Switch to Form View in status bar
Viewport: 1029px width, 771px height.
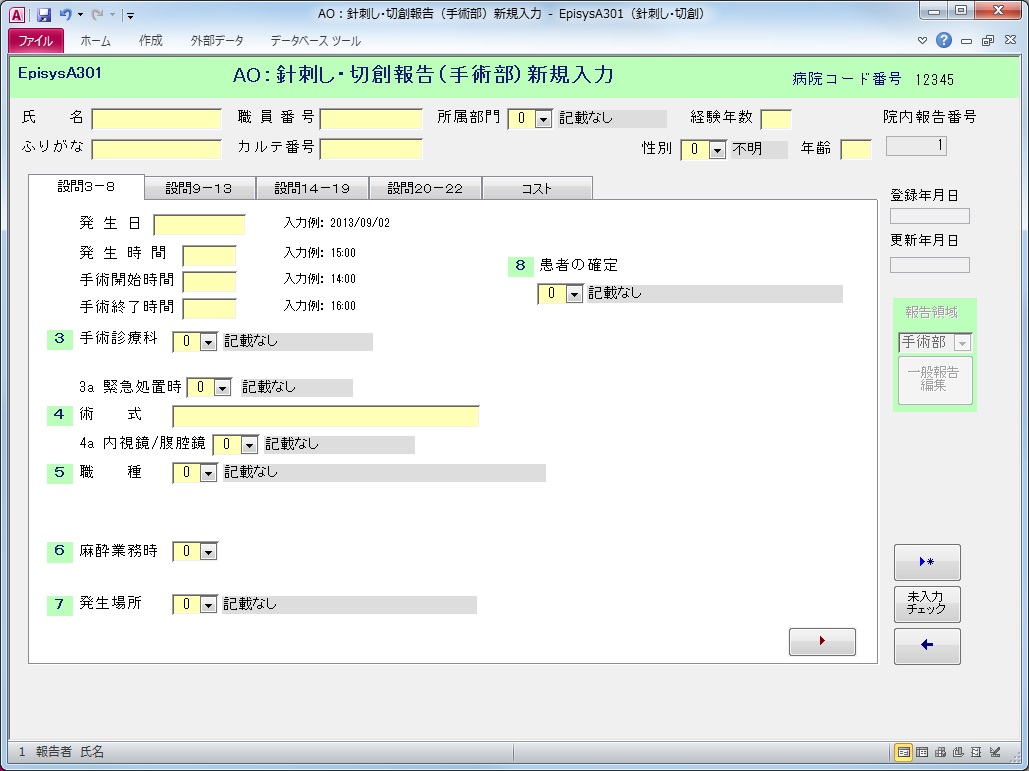pyautogui.click(x=903, y=752)
